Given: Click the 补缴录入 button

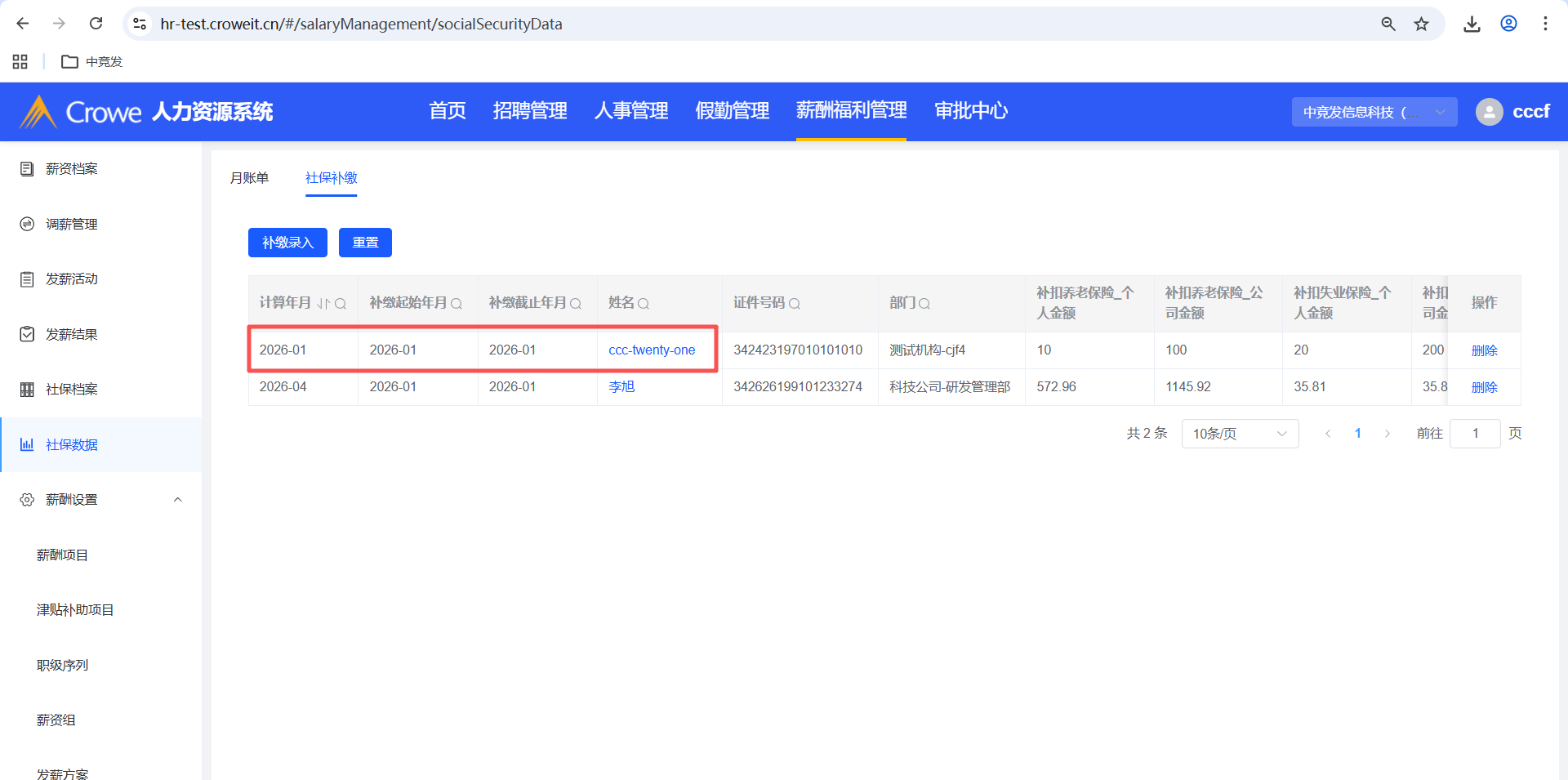Looking at the screenshot, I should pos(287,243).
